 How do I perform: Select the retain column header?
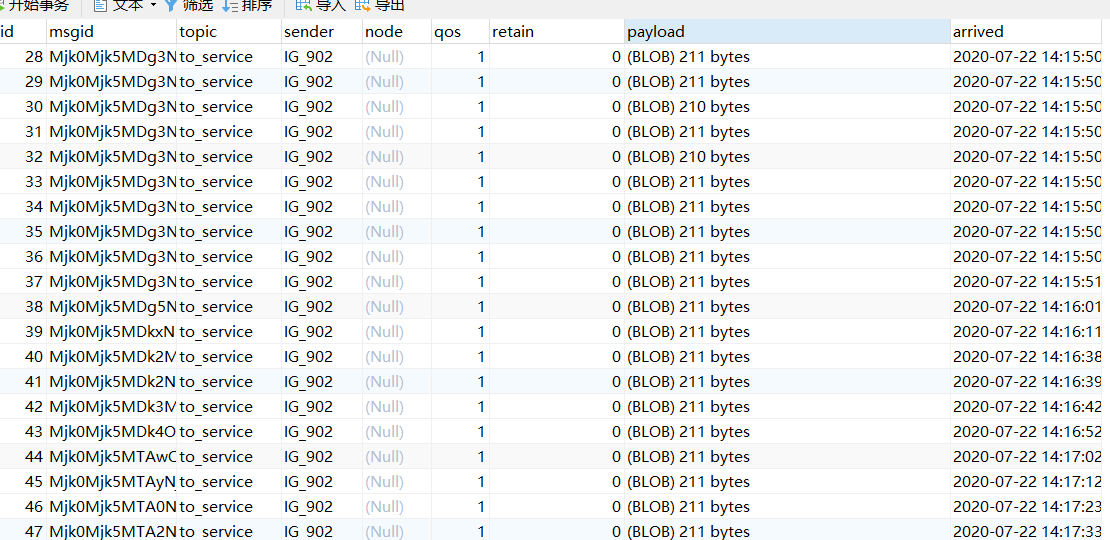point(556,32)
